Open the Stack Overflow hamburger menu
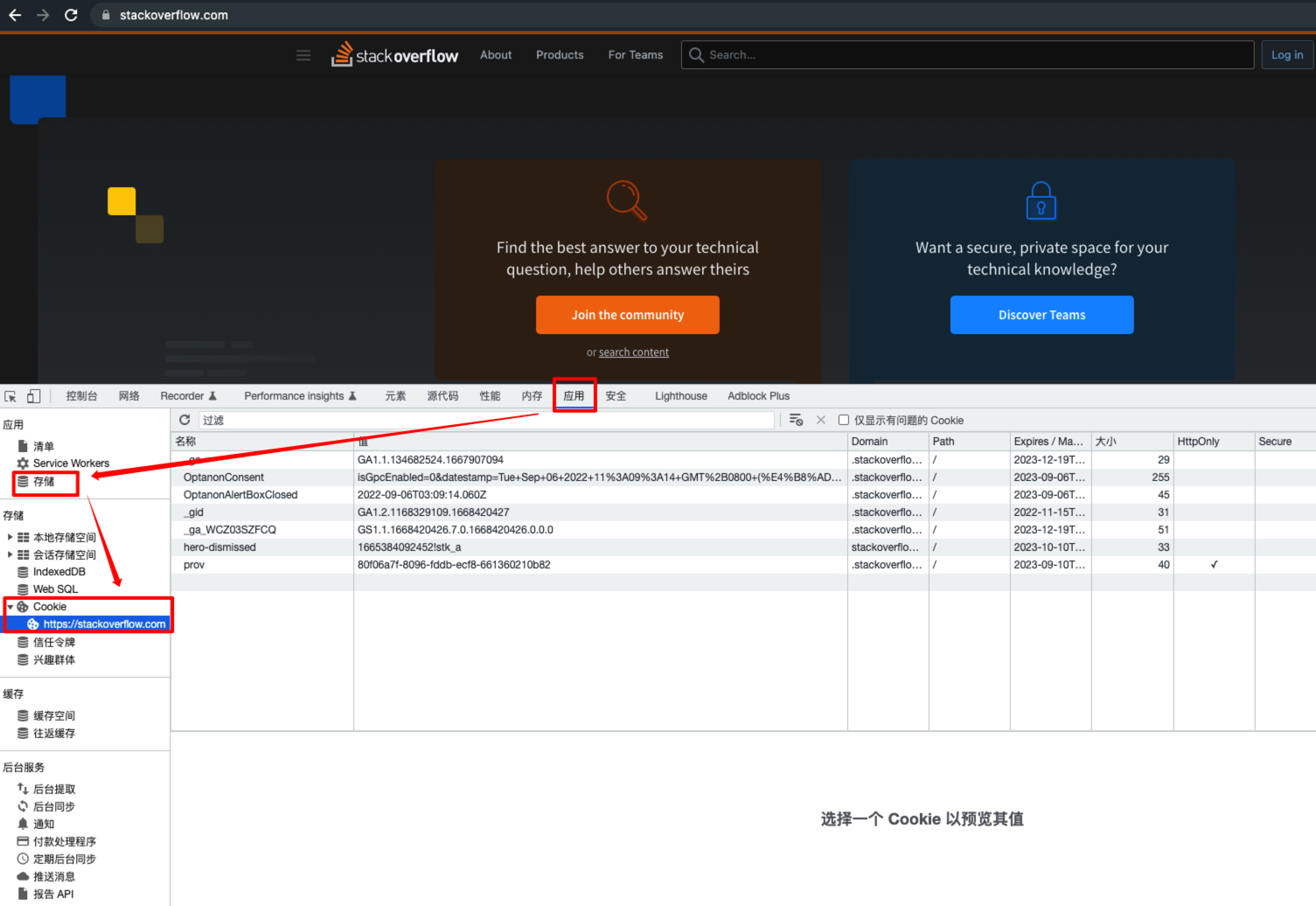Image resolution: width=1316 pixels, height=906 pixels. click(303, 55)
